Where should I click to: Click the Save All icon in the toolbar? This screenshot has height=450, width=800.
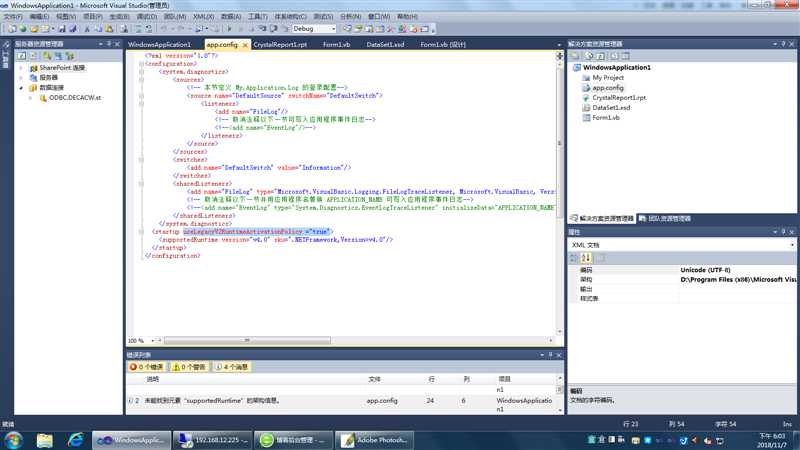coord(72,29)
